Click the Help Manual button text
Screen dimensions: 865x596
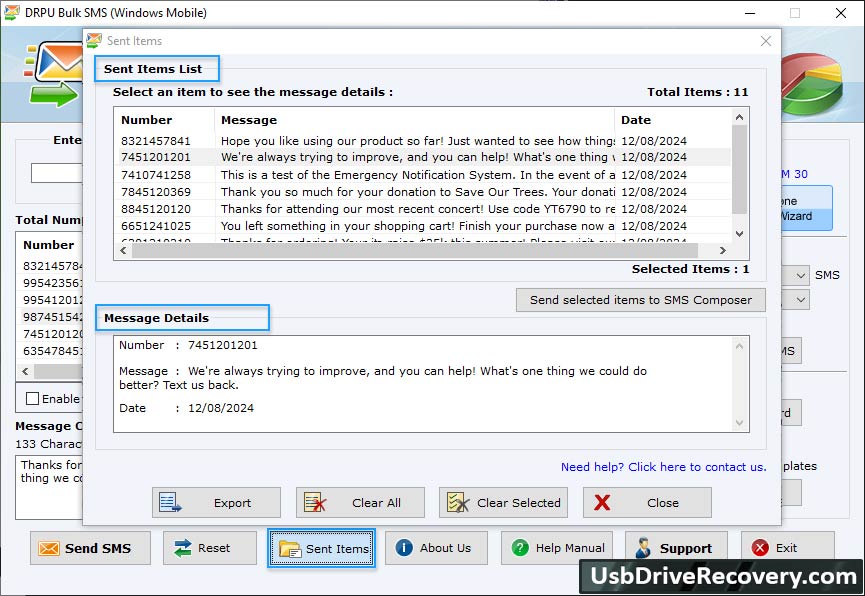coord(570,548)
